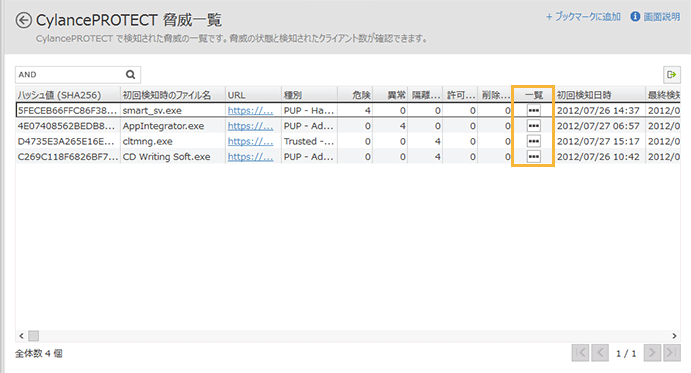Sort by 種別 column header
This screenshot has width=691, height=373.
coord(309,95)
